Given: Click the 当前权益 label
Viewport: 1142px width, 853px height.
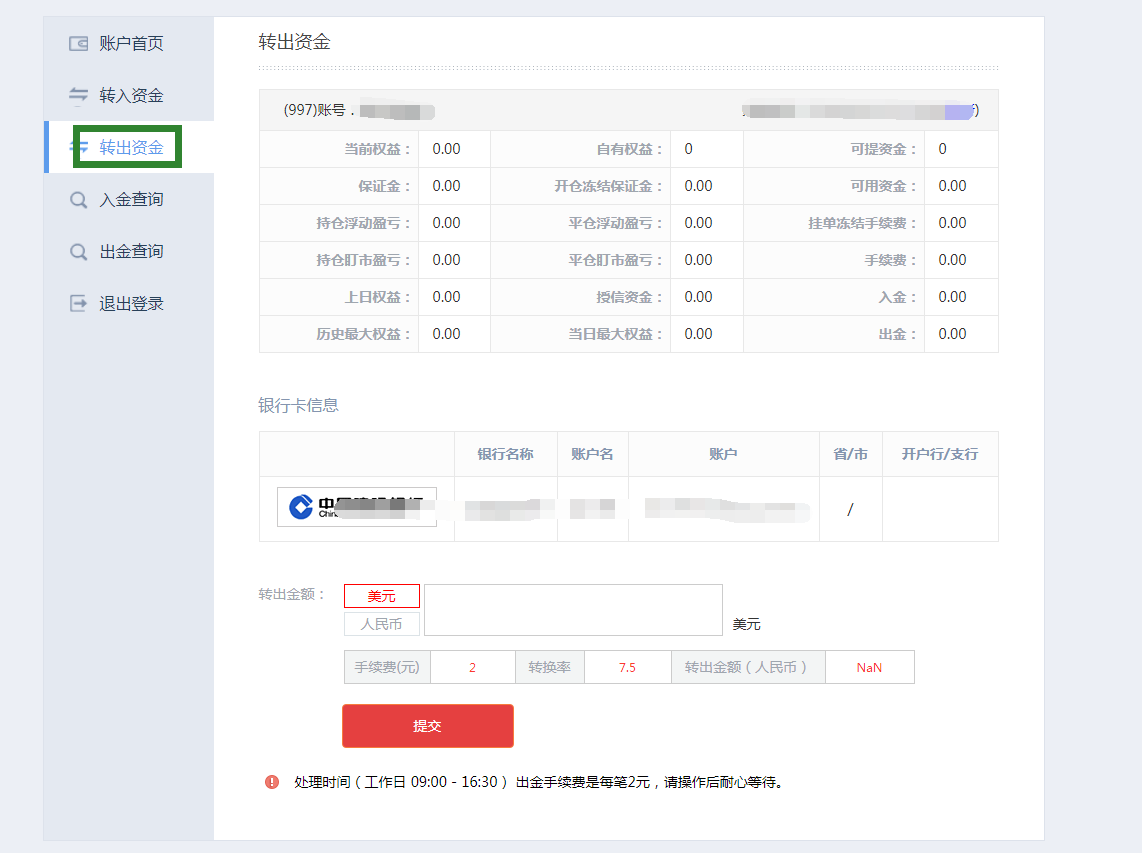Looking at the screenshot, I should click(377, 149).
